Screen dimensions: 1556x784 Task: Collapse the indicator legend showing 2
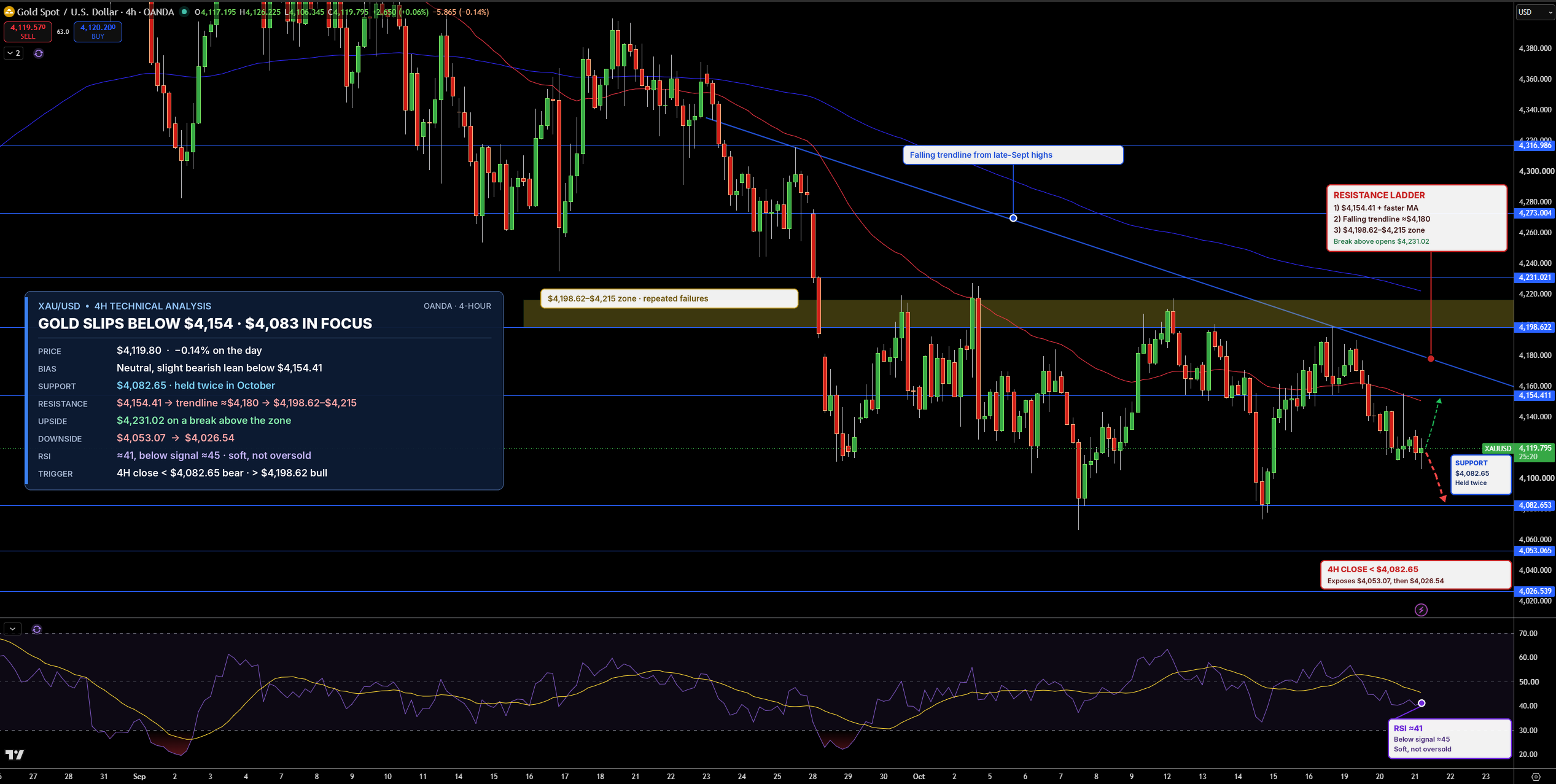point(14,53)
